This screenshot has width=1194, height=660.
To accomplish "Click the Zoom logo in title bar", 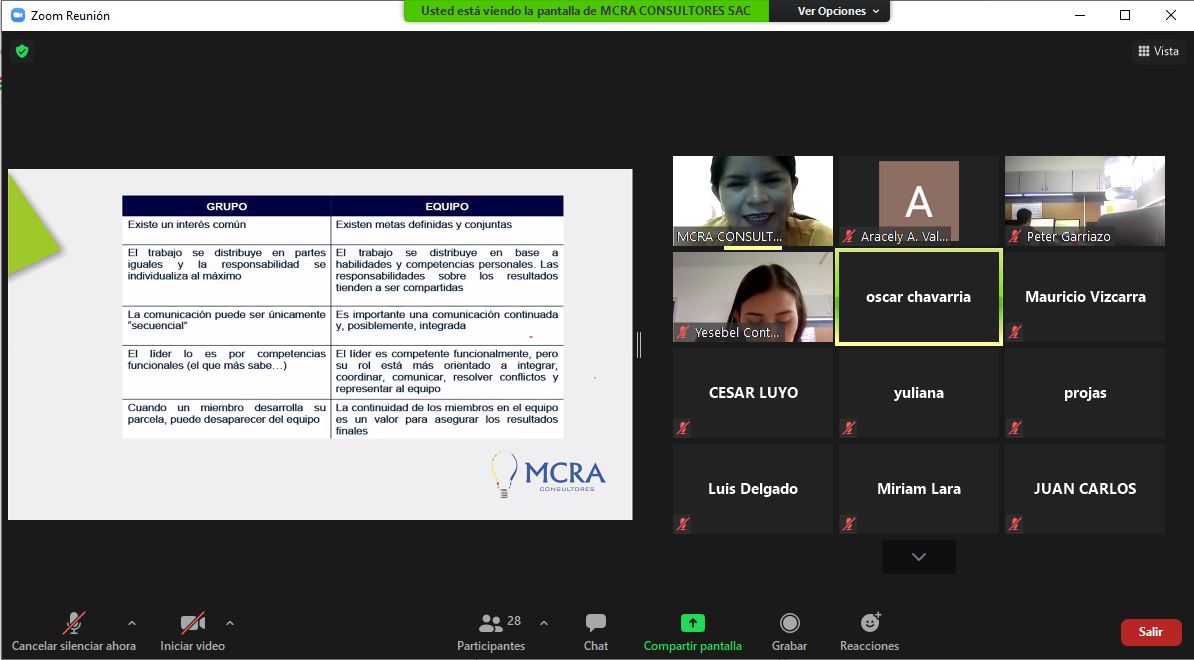I will [17, 16].
